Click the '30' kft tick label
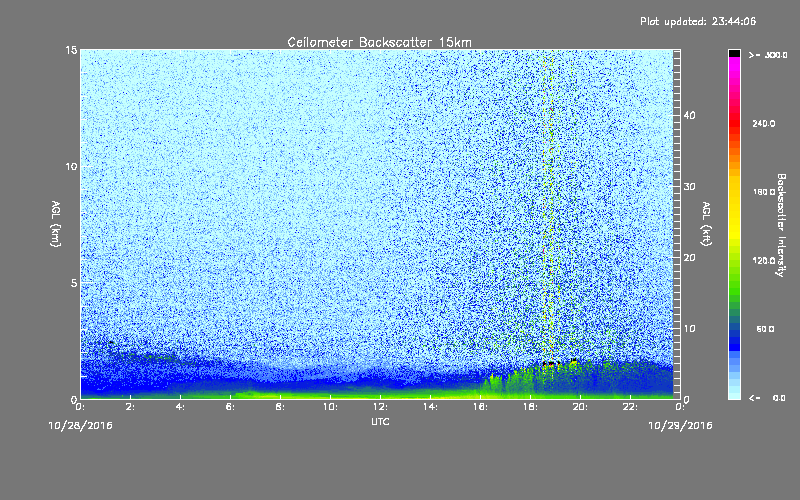This screenshot has width=800, height=500. click(689, 187)
